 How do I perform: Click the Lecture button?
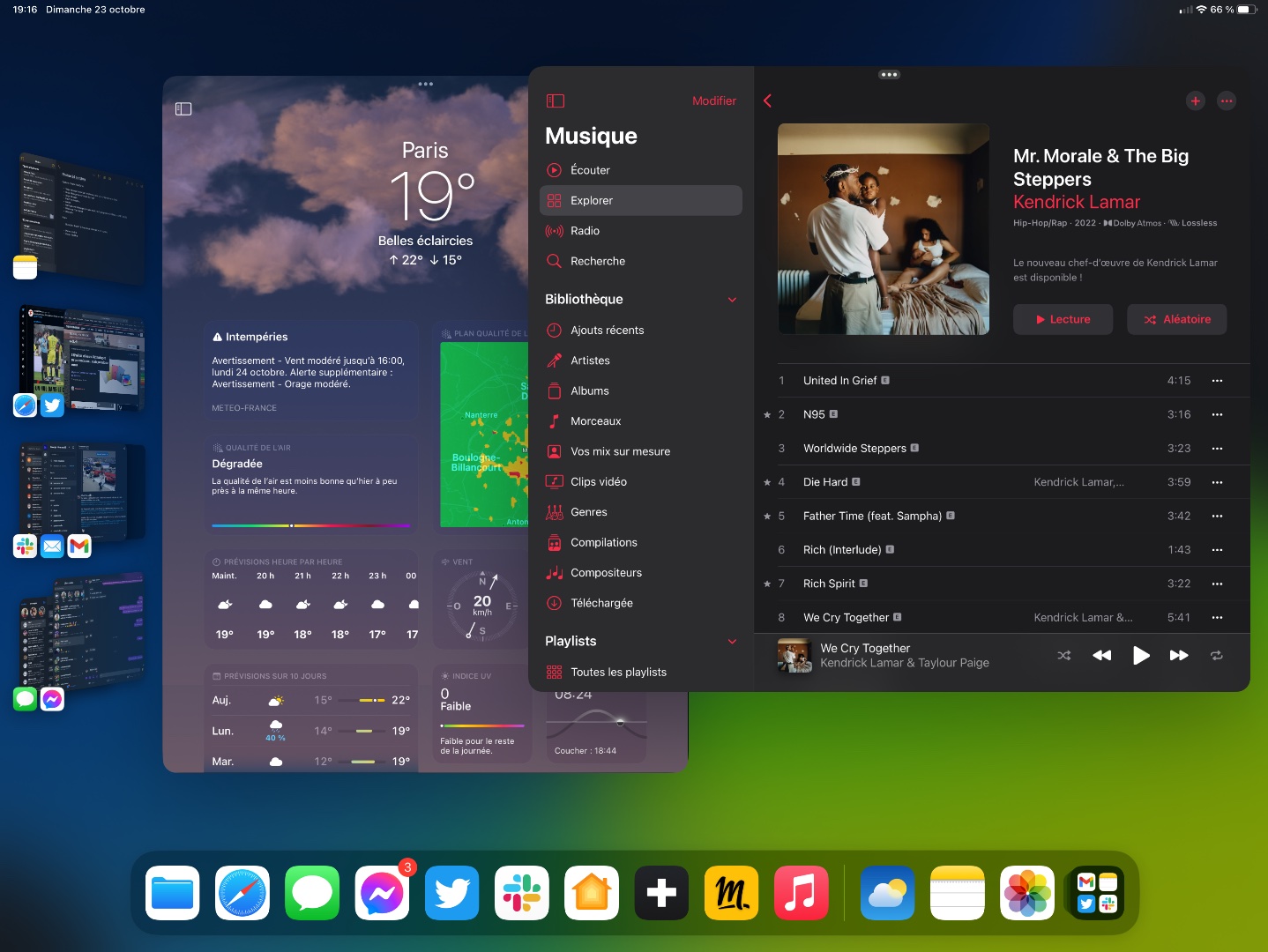tap(1063, 319)
